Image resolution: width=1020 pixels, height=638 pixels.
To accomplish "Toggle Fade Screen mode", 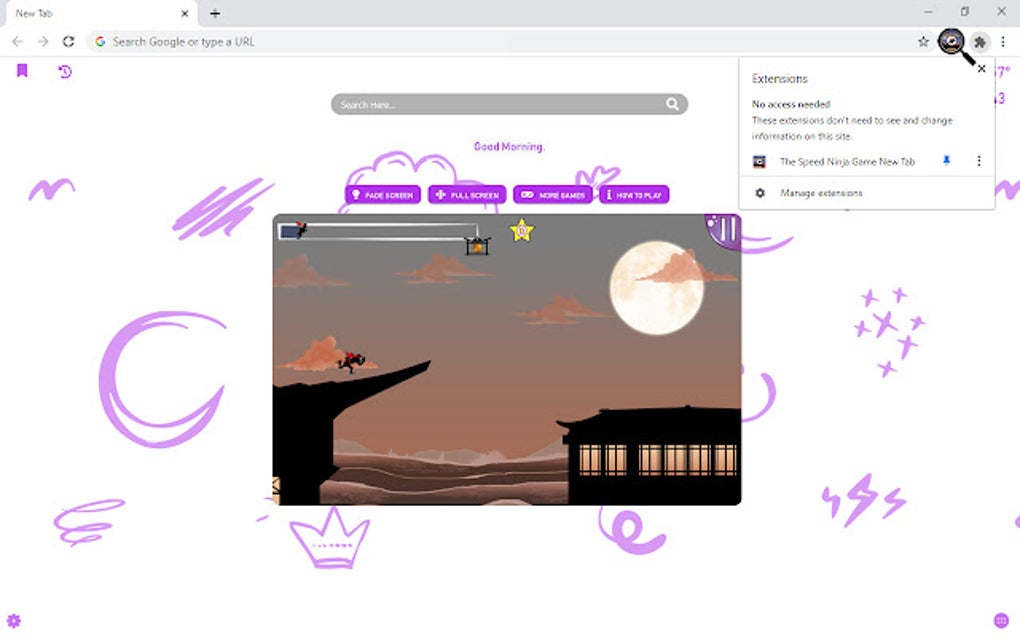I will point(383,194).
